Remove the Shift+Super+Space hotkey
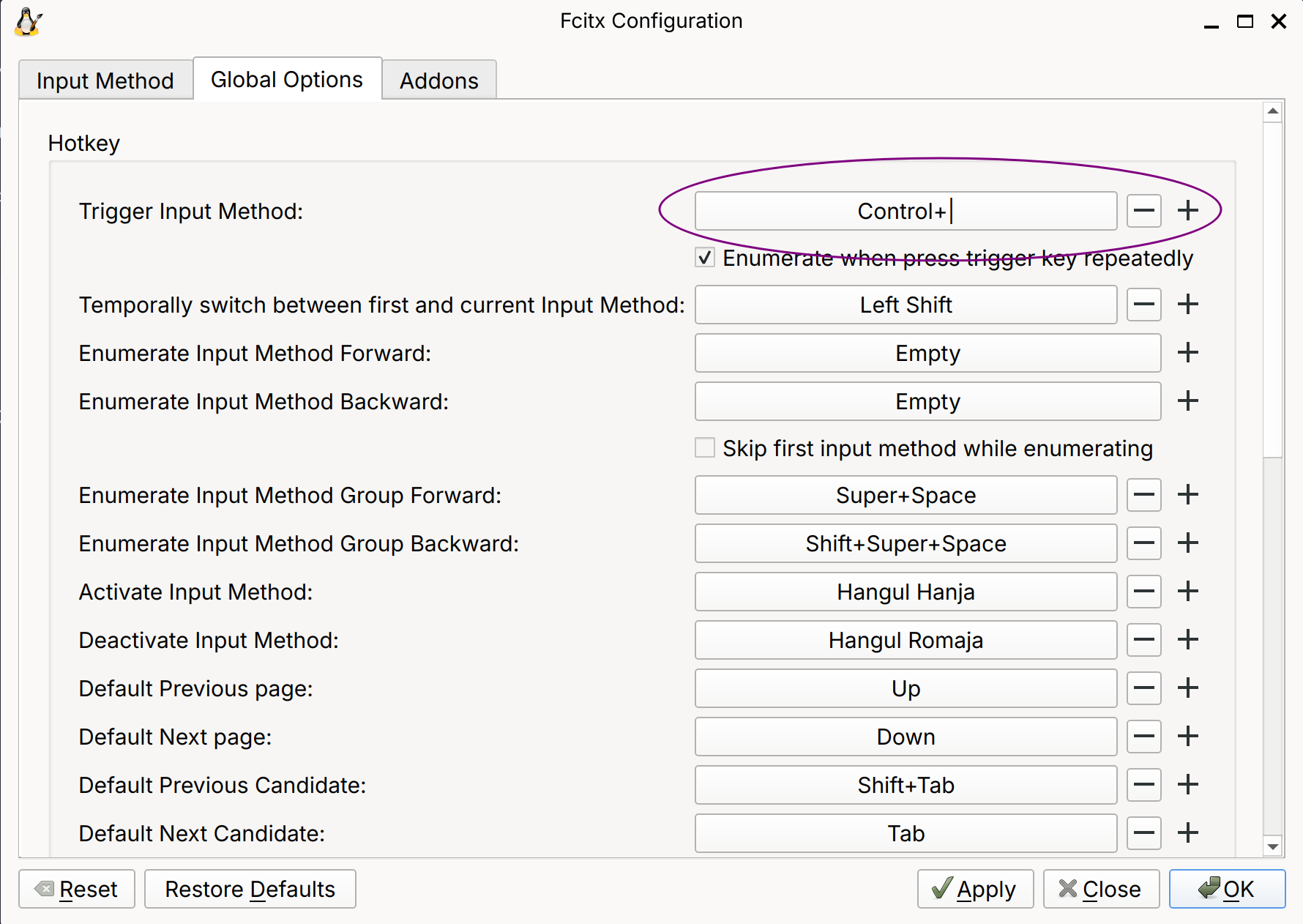 [x=1144, y=543]
